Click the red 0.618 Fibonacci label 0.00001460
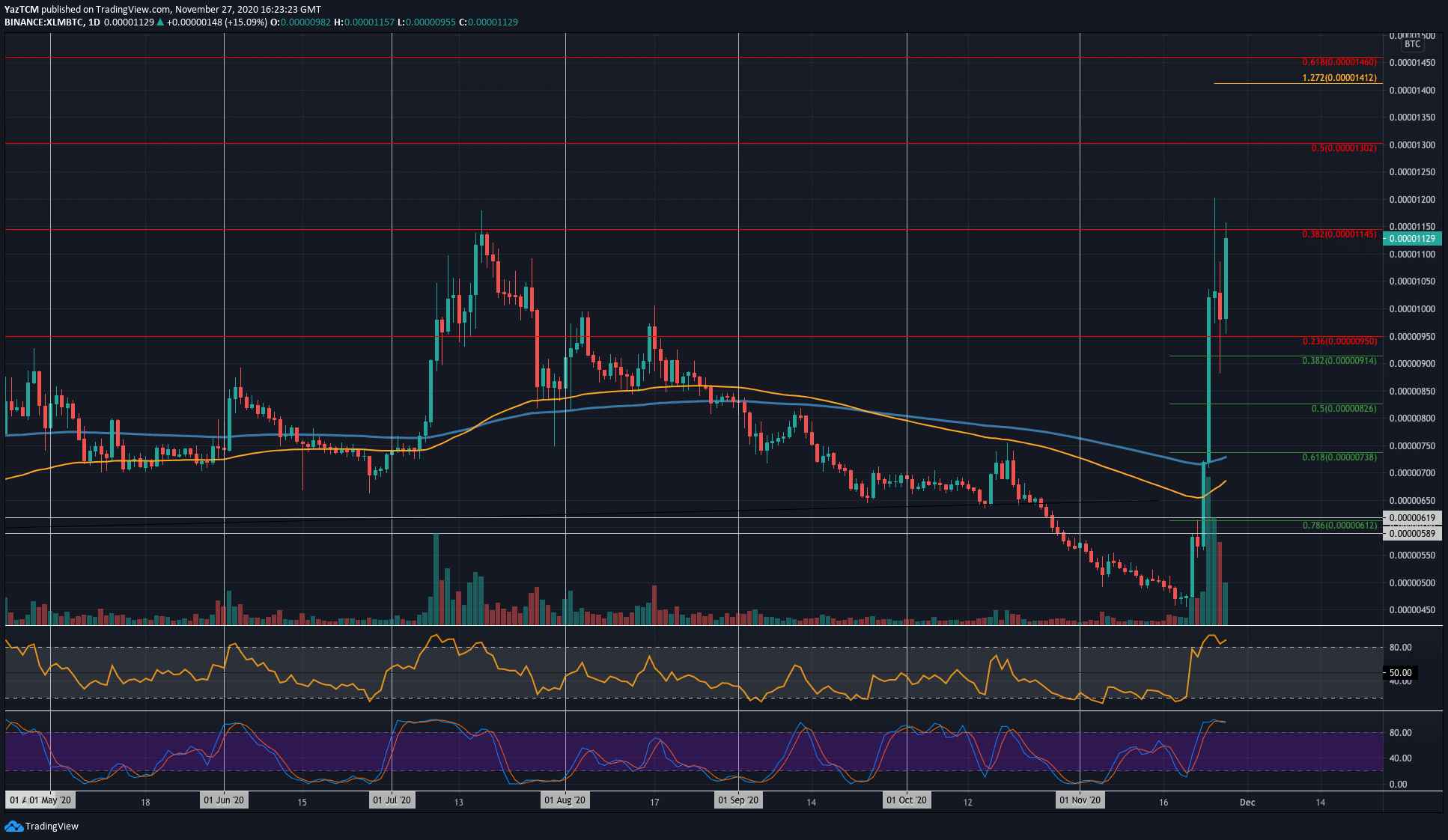This screenshot has height=840, width=1448. pyautogui.click(x=1339, y=61)
